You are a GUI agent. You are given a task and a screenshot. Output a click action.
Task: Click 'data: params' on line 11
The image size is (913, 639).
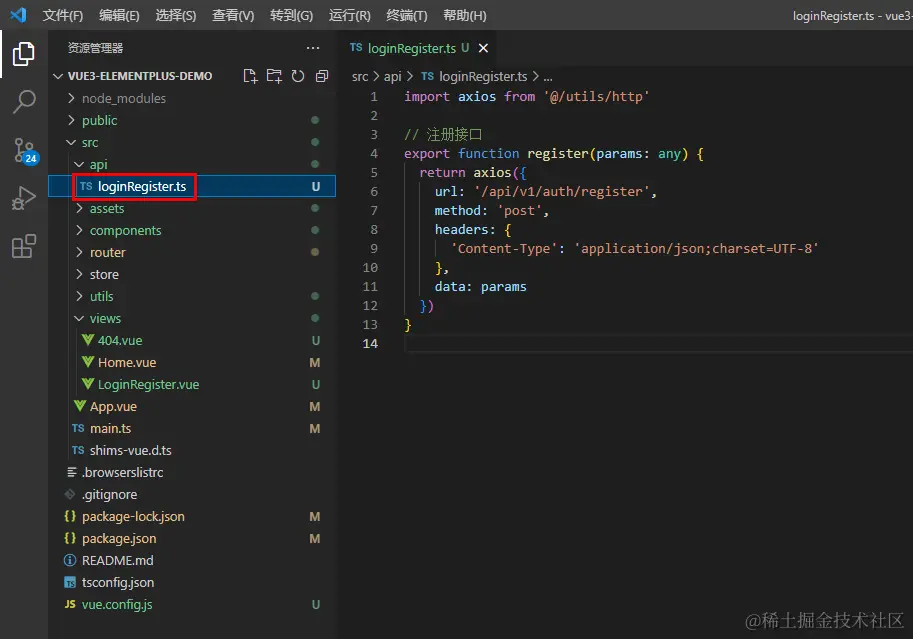click(480, 287)
